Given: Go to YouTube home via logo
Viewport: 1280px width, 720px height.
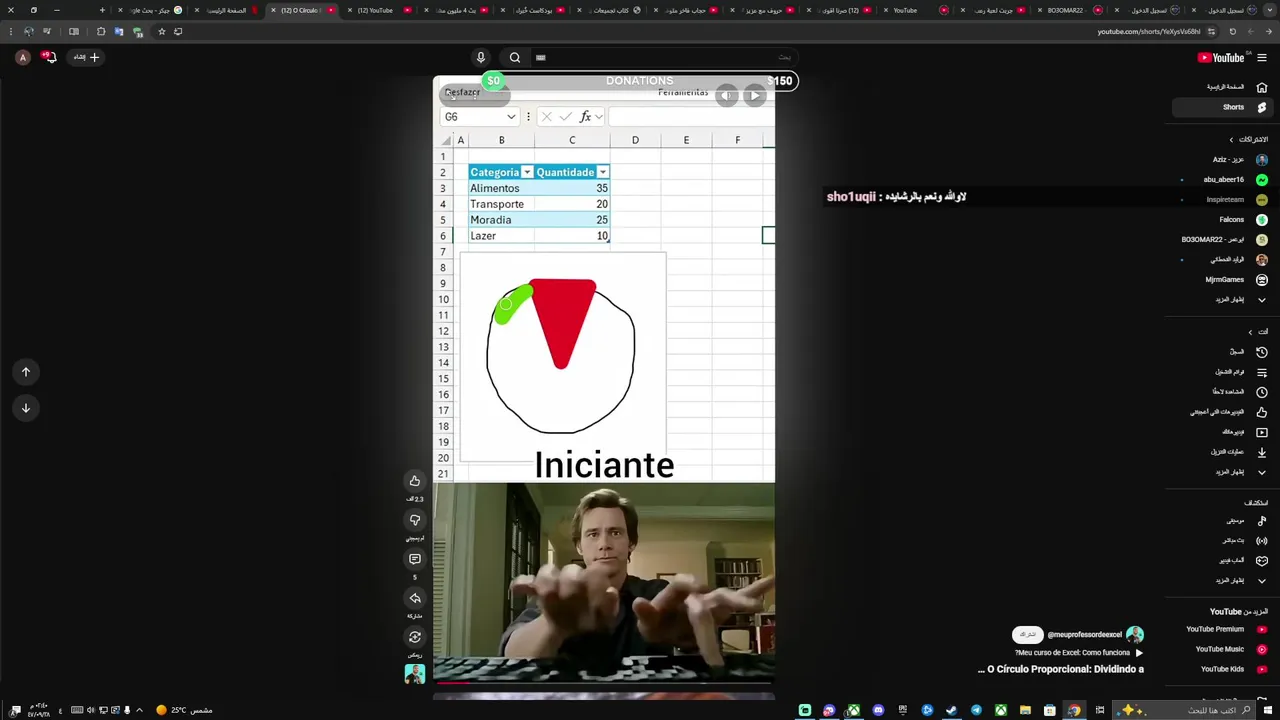Looking at the screenshot, I should 1221,58.
